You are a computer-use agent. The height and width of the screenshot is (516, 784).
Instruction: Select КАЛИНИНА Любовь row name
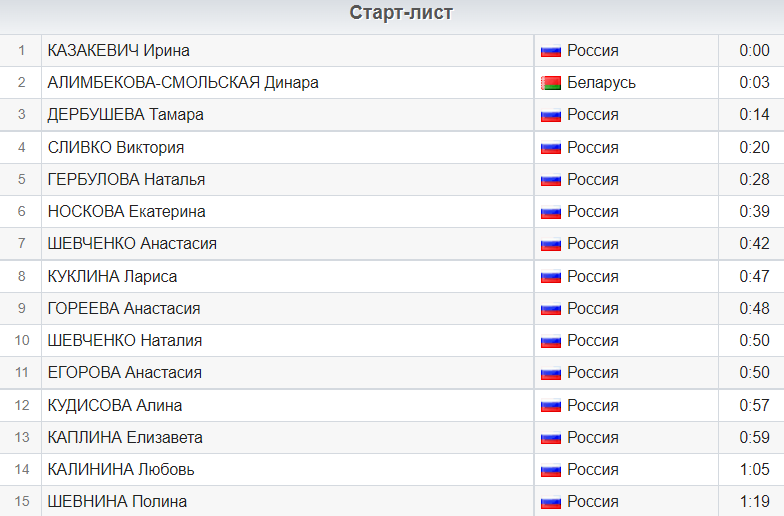tap(121, 470)
